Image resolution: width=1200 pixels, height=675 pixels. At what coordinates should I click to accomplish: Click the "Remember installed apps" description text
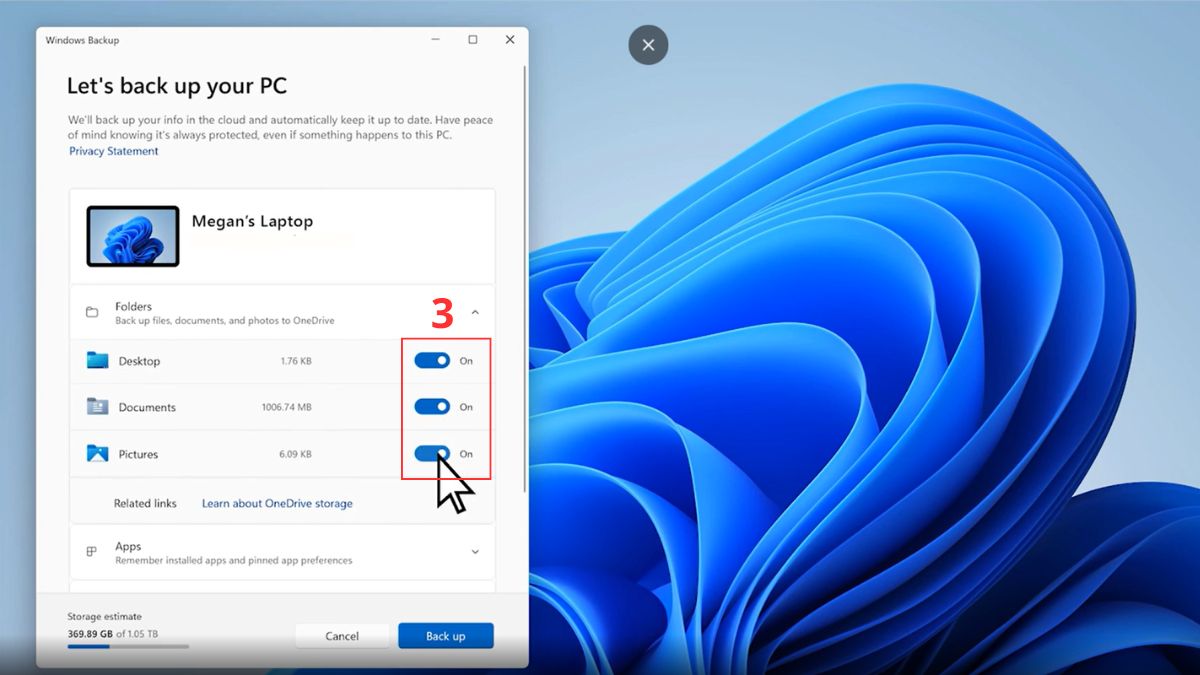[234, 561]
